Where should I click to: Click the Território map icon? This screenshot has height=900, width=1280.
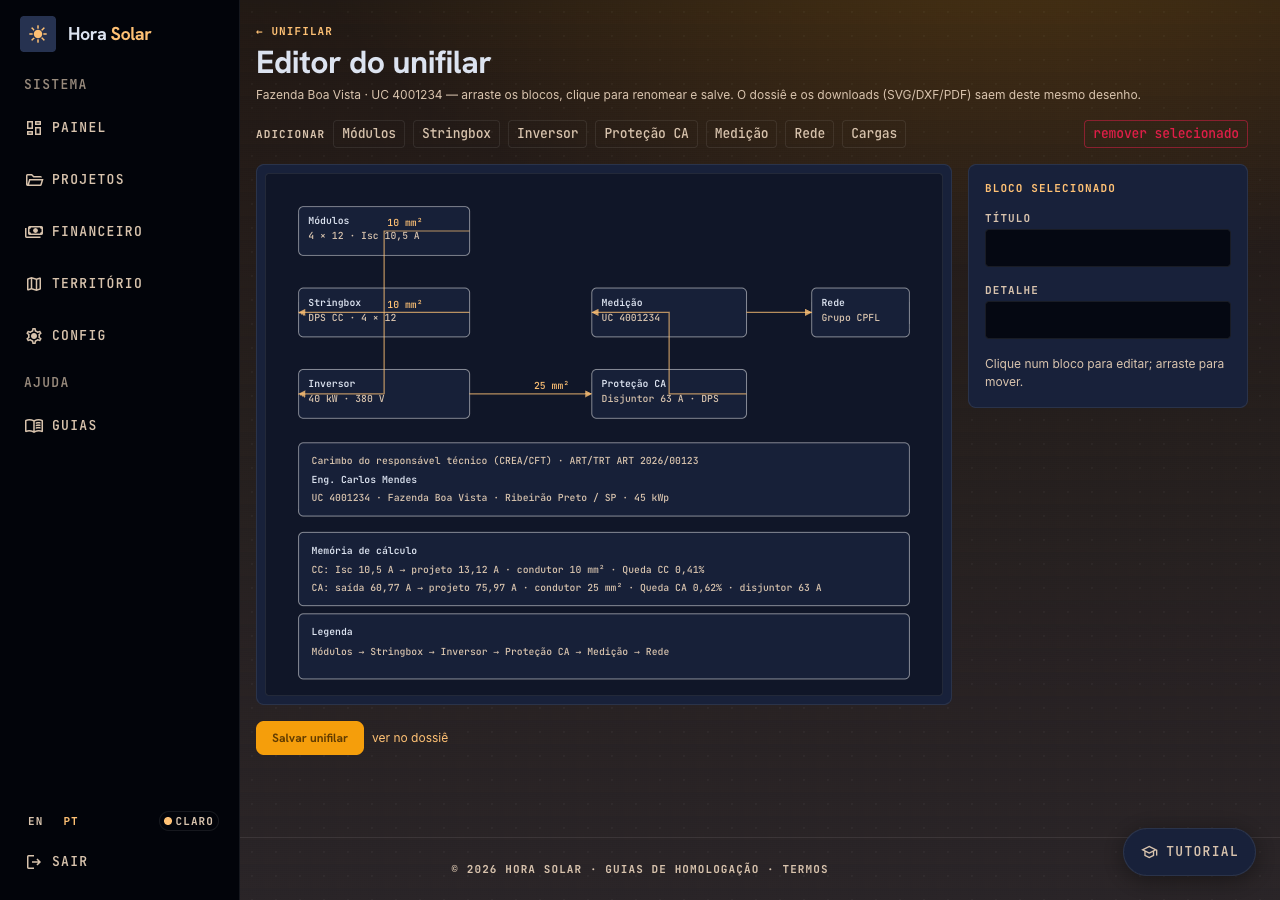[34, 284]
